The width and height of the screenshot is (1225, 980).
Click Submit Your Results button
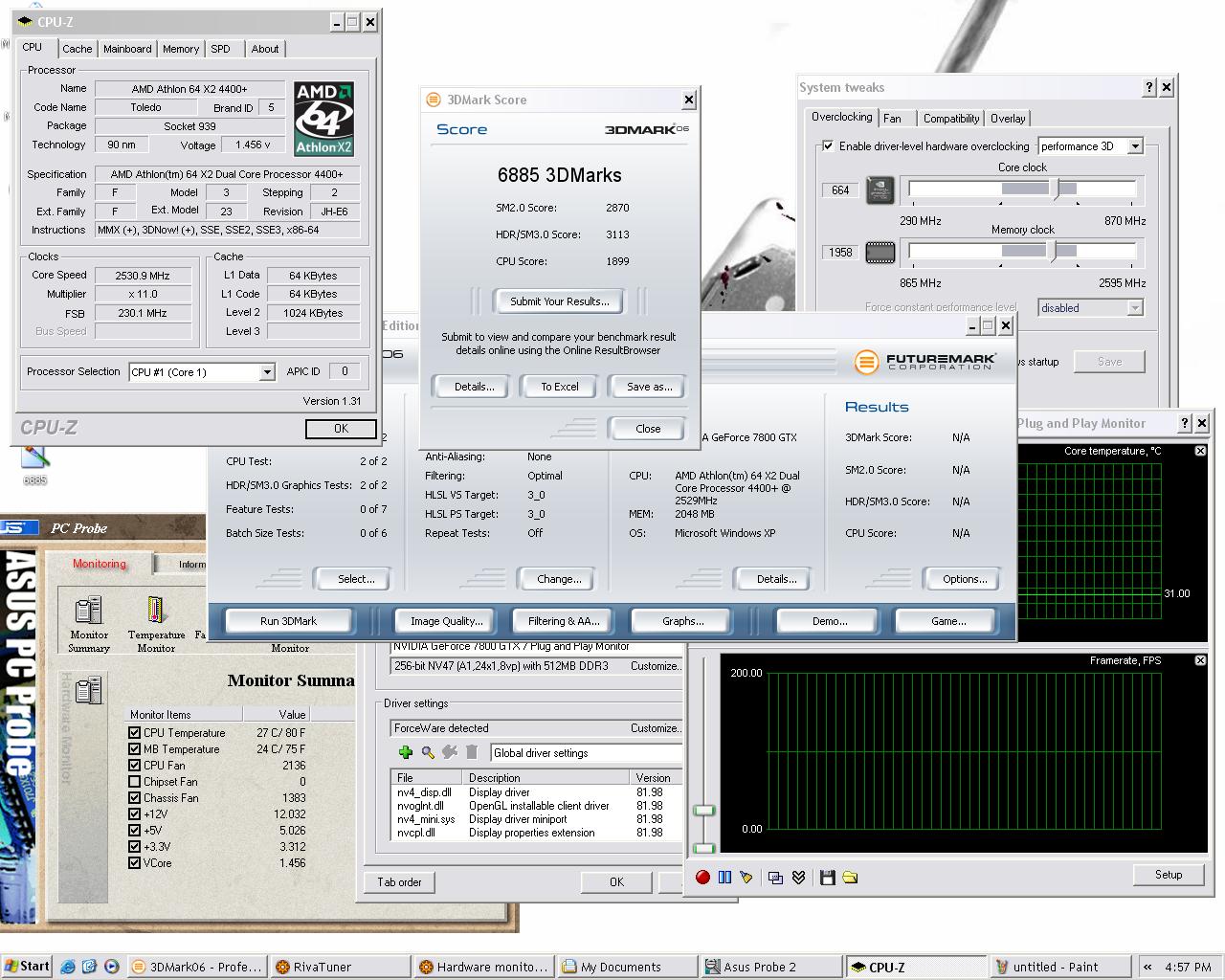pos(560,301)
